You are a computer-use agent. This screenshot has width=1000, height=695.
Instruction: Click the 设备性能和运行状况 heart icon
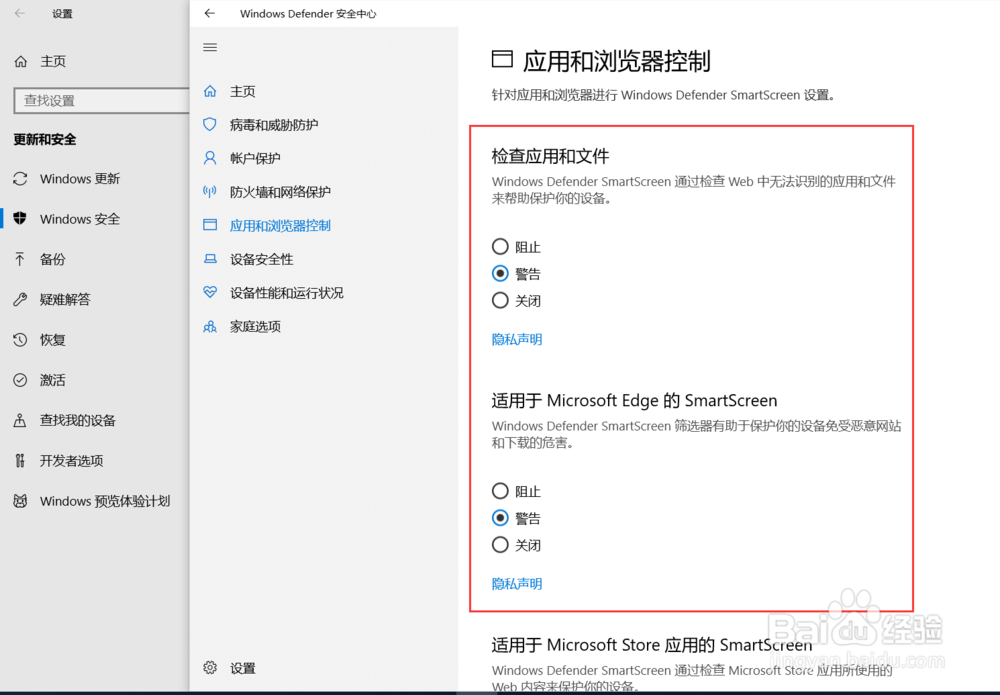tap(210, 292)
